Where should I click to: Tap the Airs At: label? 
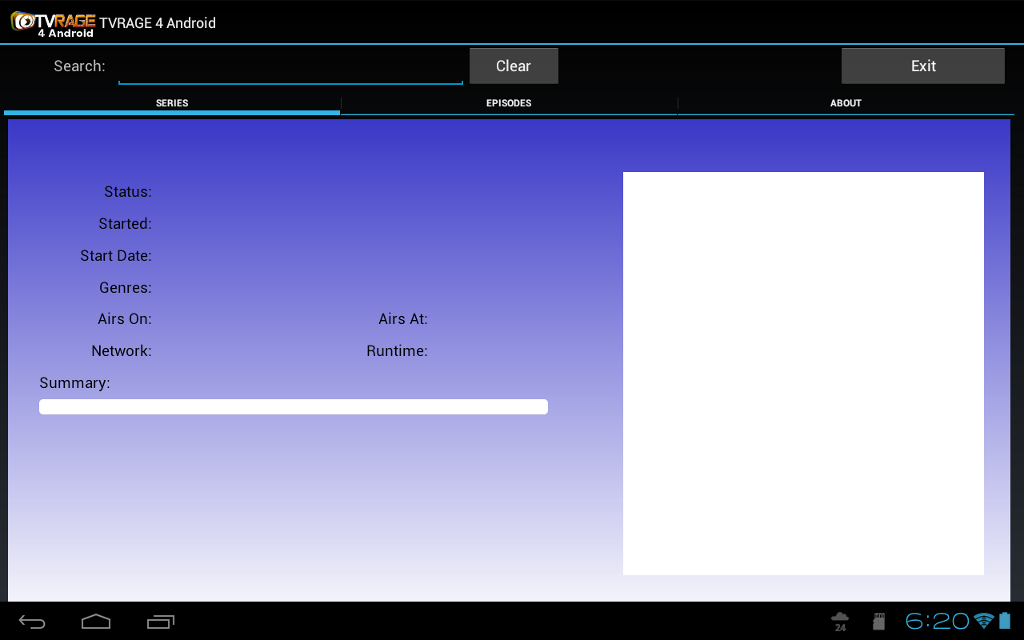click(x=403, y=319)
